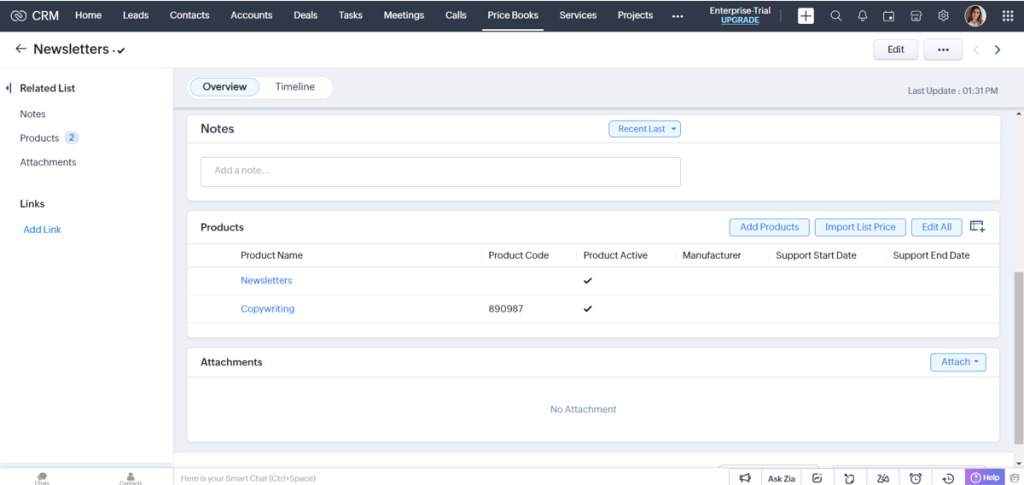Open the Copywriting product link
The height and width of the screenshot is (485, 1024).
[x=267, y=309]
